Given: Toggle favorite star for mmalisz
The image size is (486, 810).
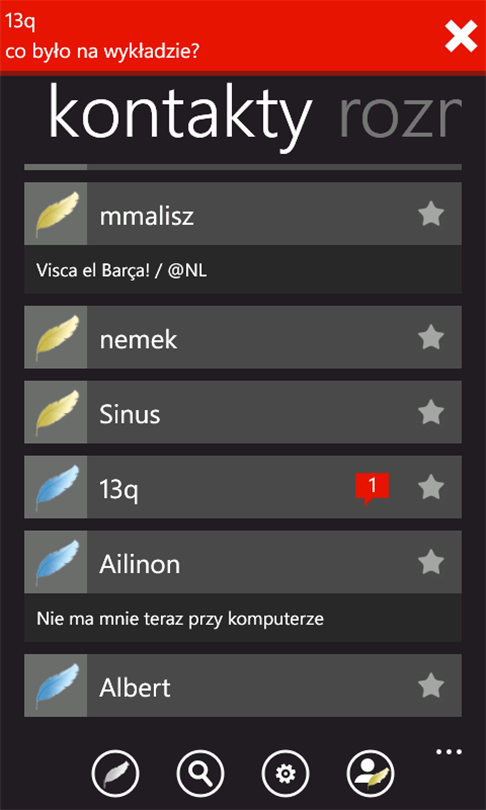Looking at the screenshot, I should (x=431, y=214).
